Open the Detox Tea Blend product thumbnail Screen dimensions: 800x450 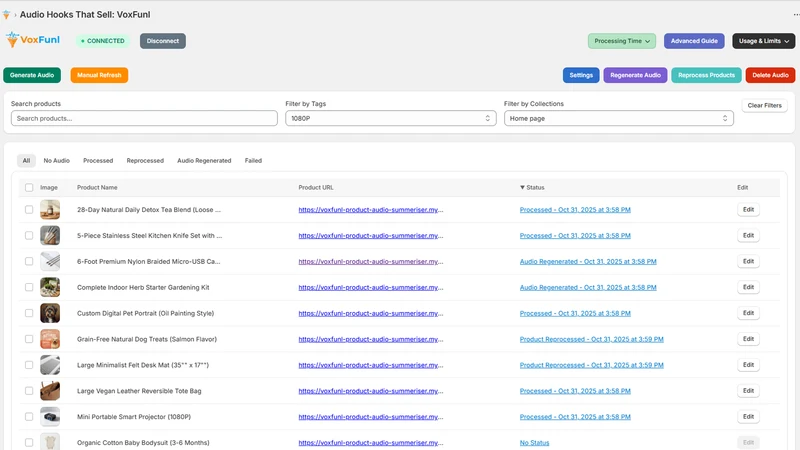pos(50,210)
